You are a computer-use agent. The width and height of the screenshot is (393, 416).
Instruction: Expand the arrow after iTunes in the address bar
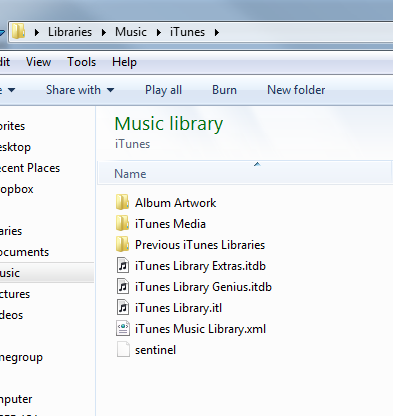tap(217, 32)
